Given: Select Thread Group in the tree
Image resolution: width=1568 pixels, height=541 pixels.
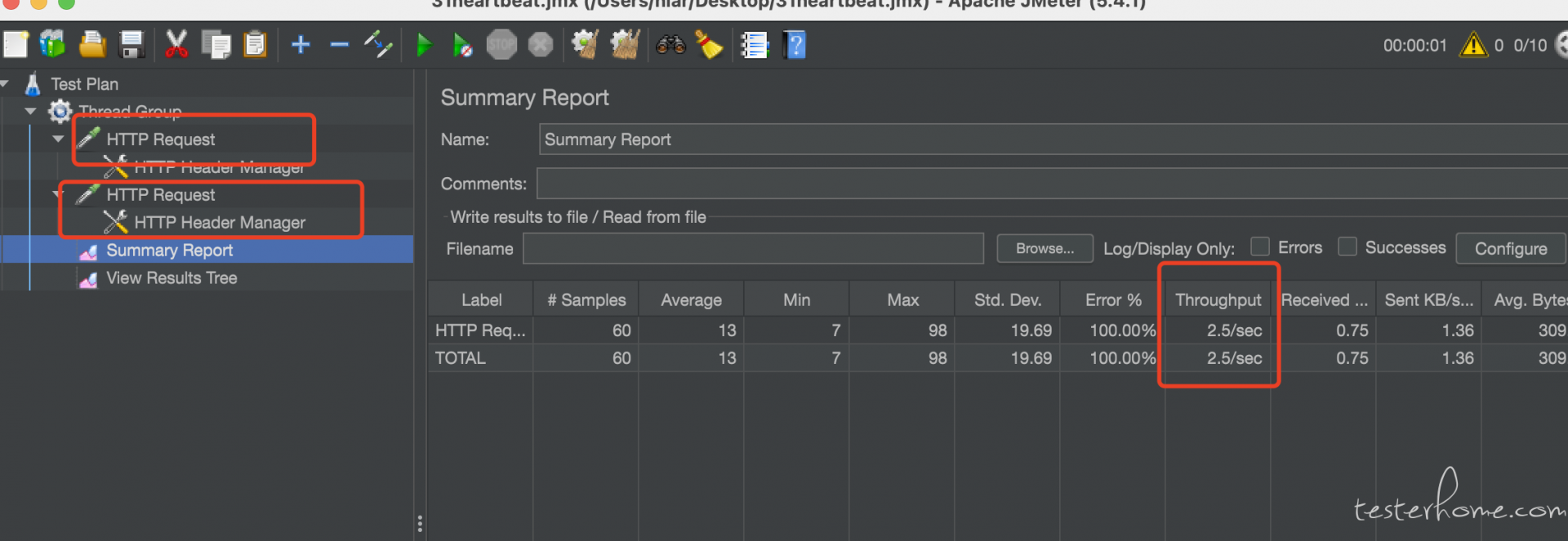Looking at the screenshot, I should point(130,111).
